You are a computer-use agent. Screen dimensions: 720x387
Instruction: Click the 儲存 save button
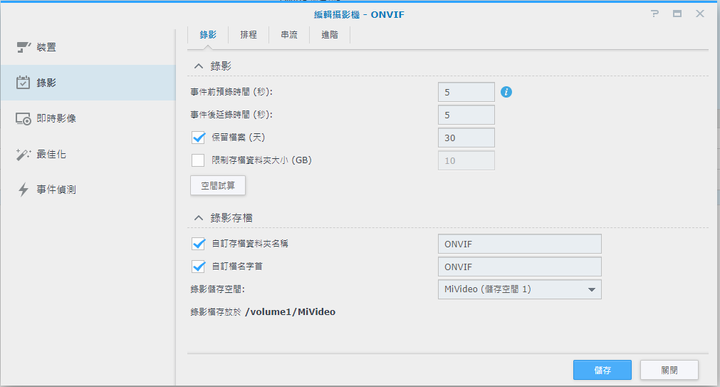coord(602,370)
